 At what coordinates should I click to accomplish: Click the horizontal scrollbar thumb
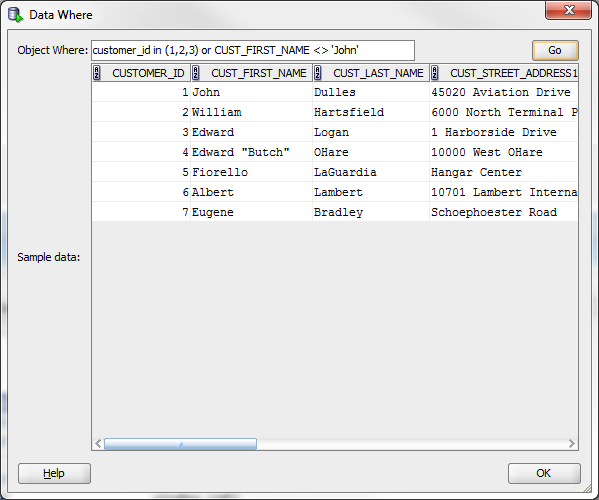coord(180,444)
